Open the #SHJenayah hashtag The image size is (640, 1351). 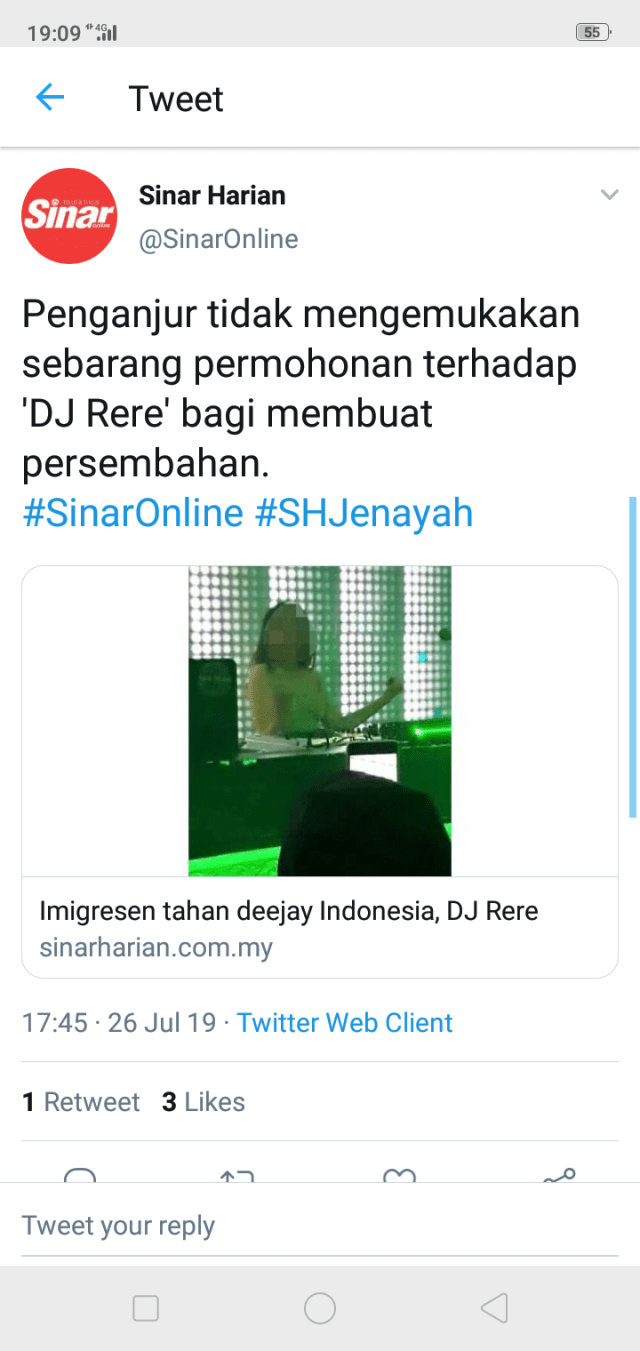[x=364, y=513]
